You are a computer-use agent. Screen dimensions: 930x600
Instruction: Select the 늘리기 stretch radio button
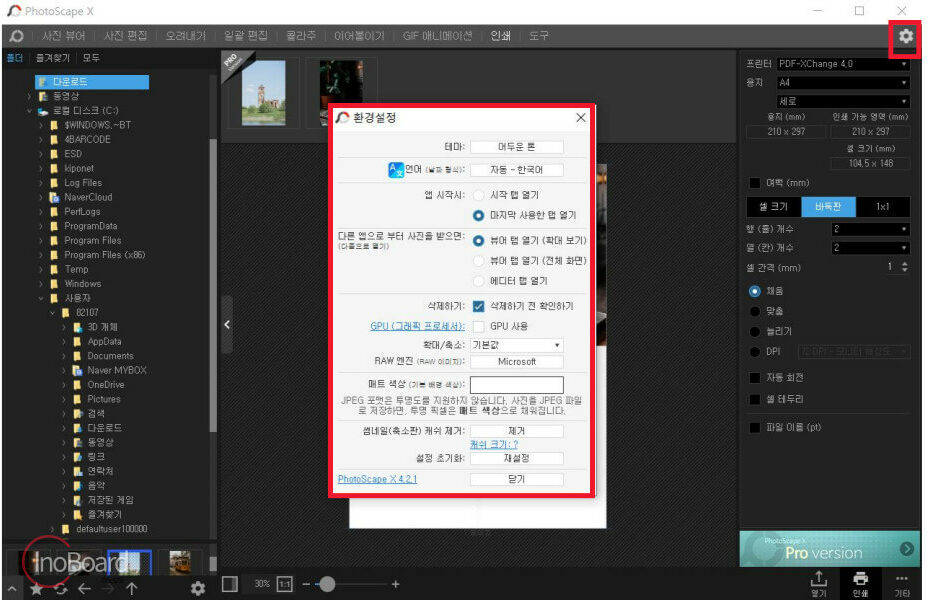(754, 331)
